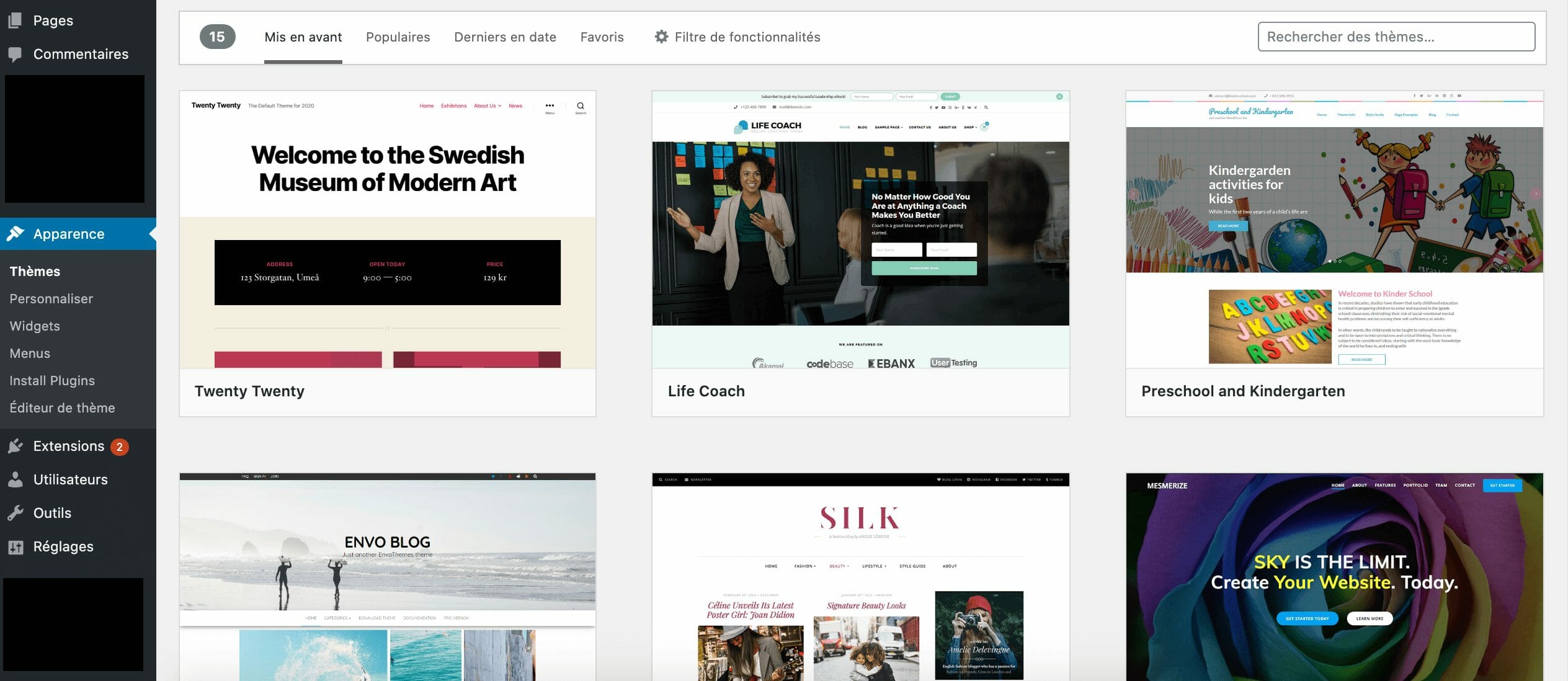Click the Twenty Twenty theme name
The width and height of the screenshot is (1568, 681).
point(249,391)
